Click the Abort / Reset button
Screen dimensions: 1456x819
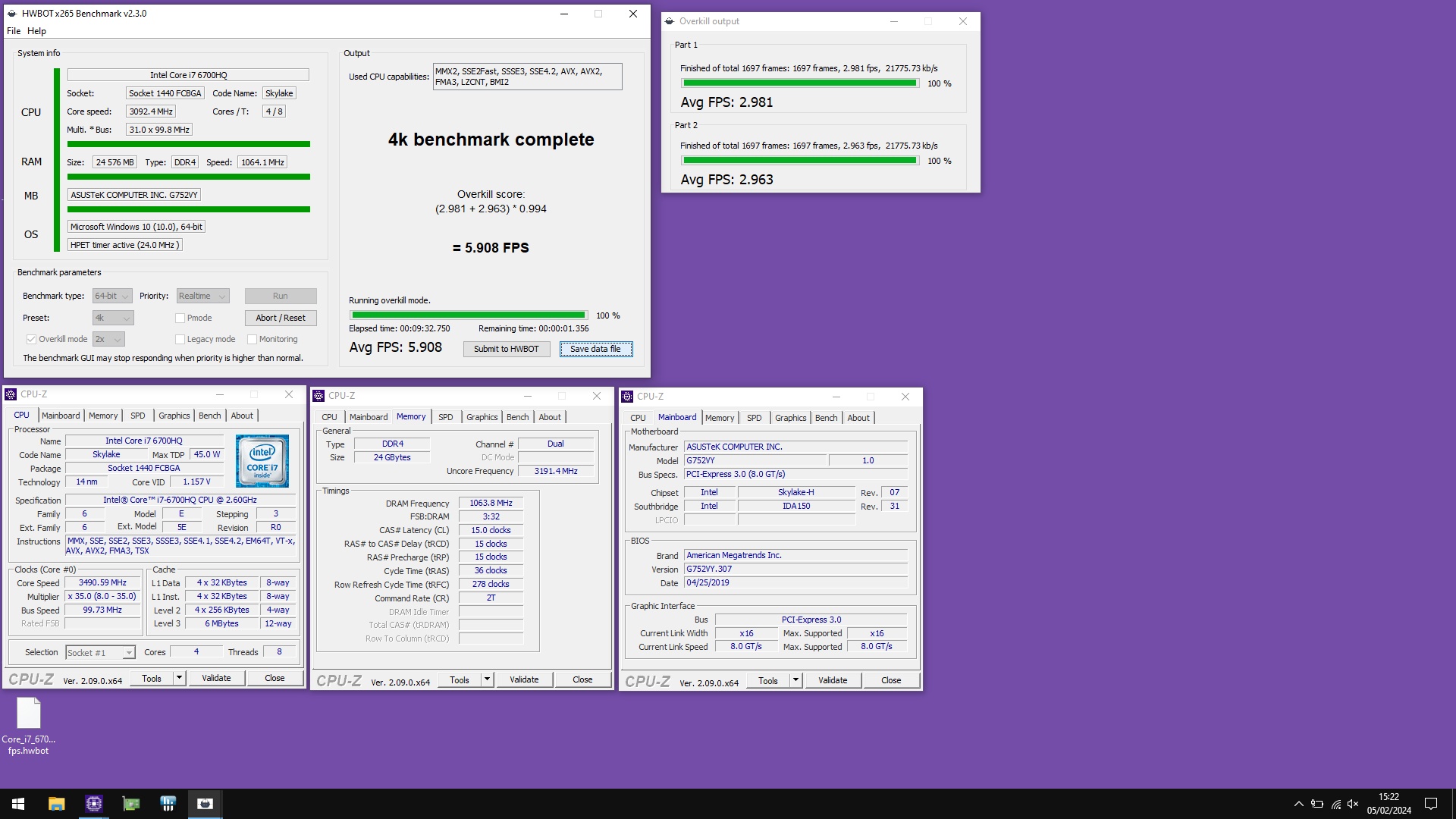click(281, 318)
